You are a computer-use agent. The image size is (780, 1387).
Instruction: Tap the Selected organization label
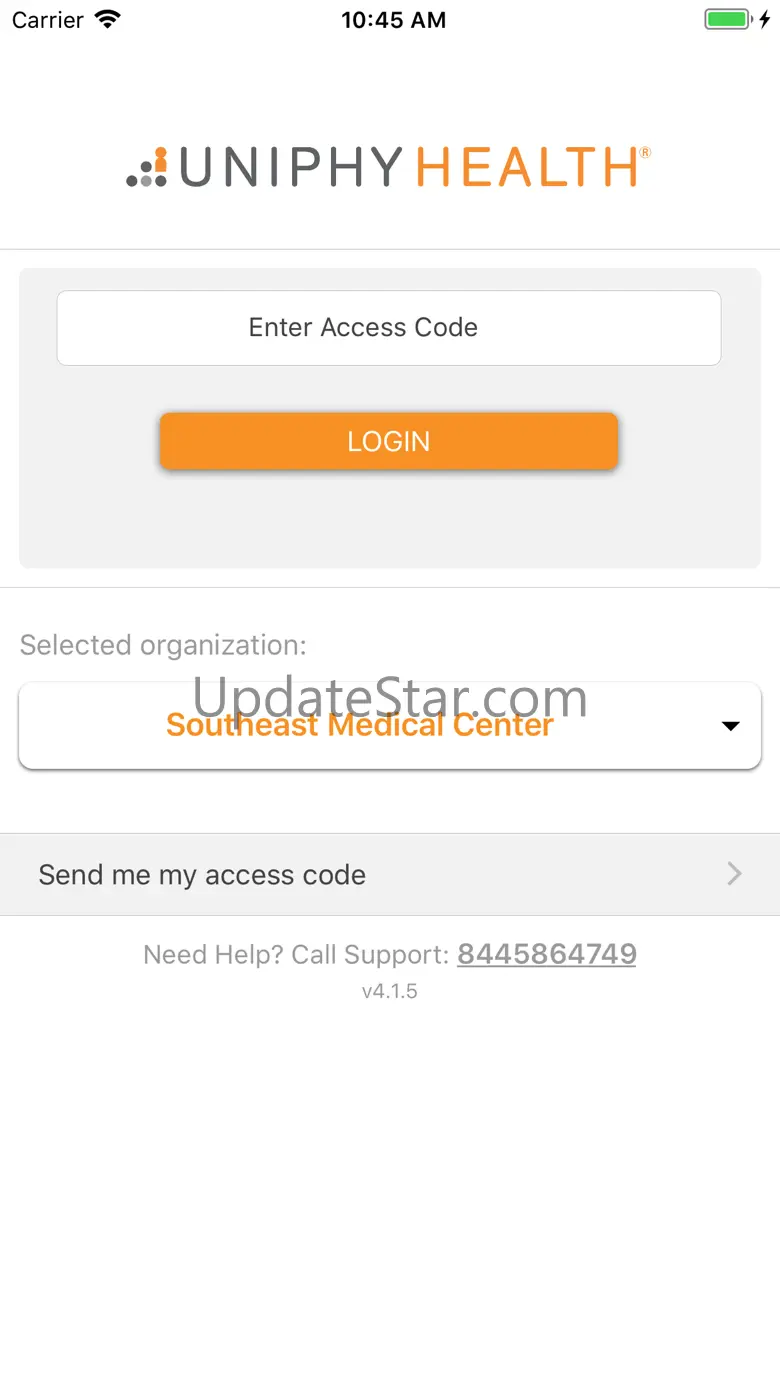click(163, 645)
